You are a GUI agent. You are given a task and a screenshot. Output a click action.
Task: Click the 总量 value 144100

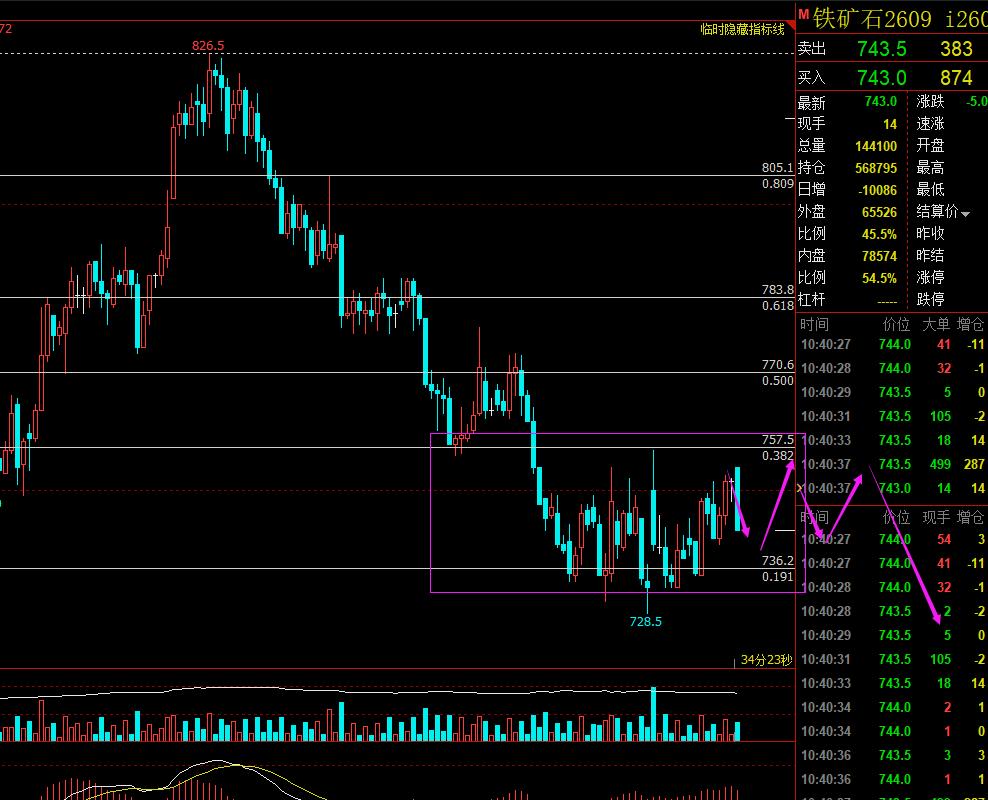876,146
